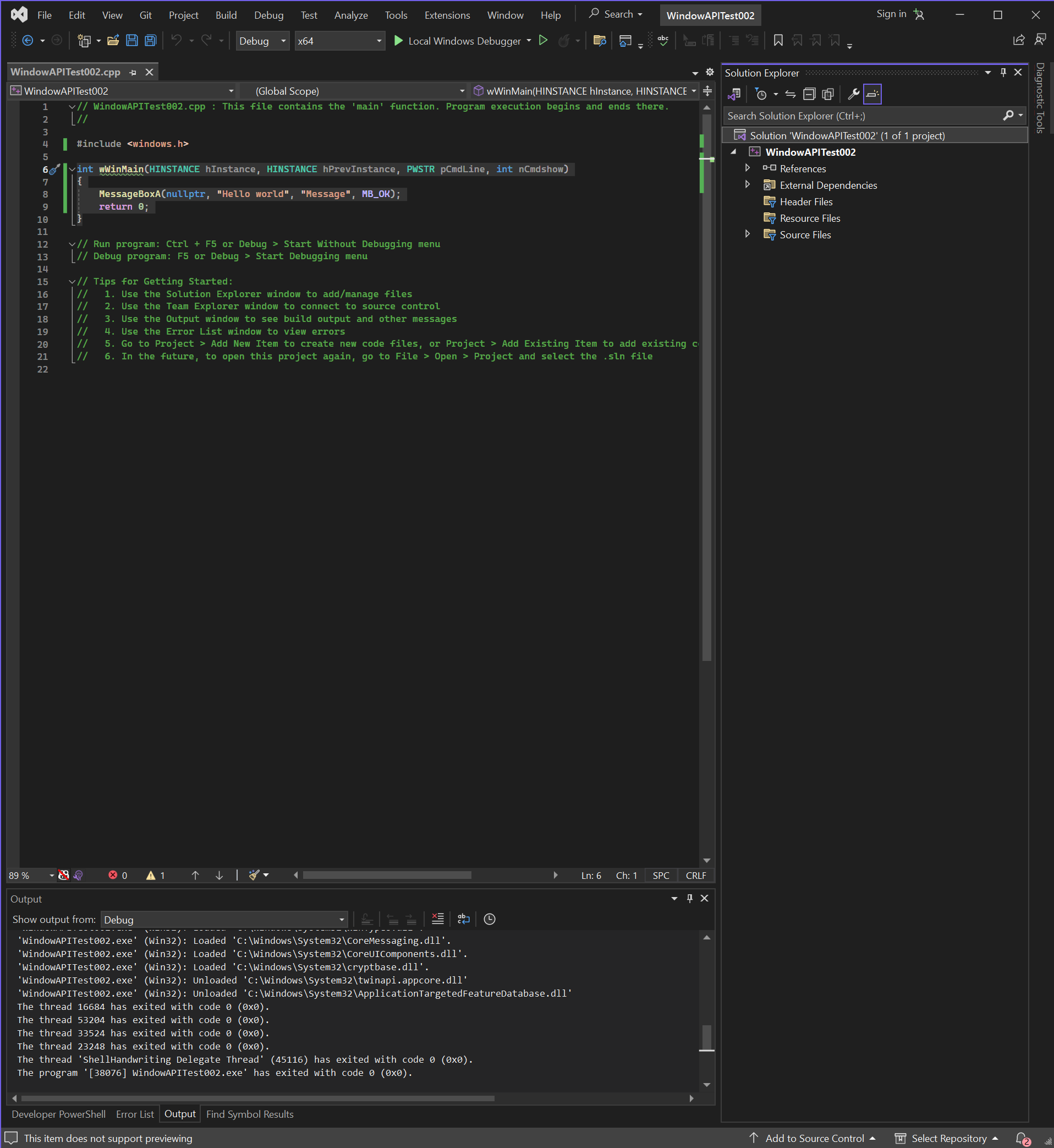The width and height of the screenshot is (1054, 1148).
Task: Click Show All Files icon in Solution Explorer
Action: 827,94
